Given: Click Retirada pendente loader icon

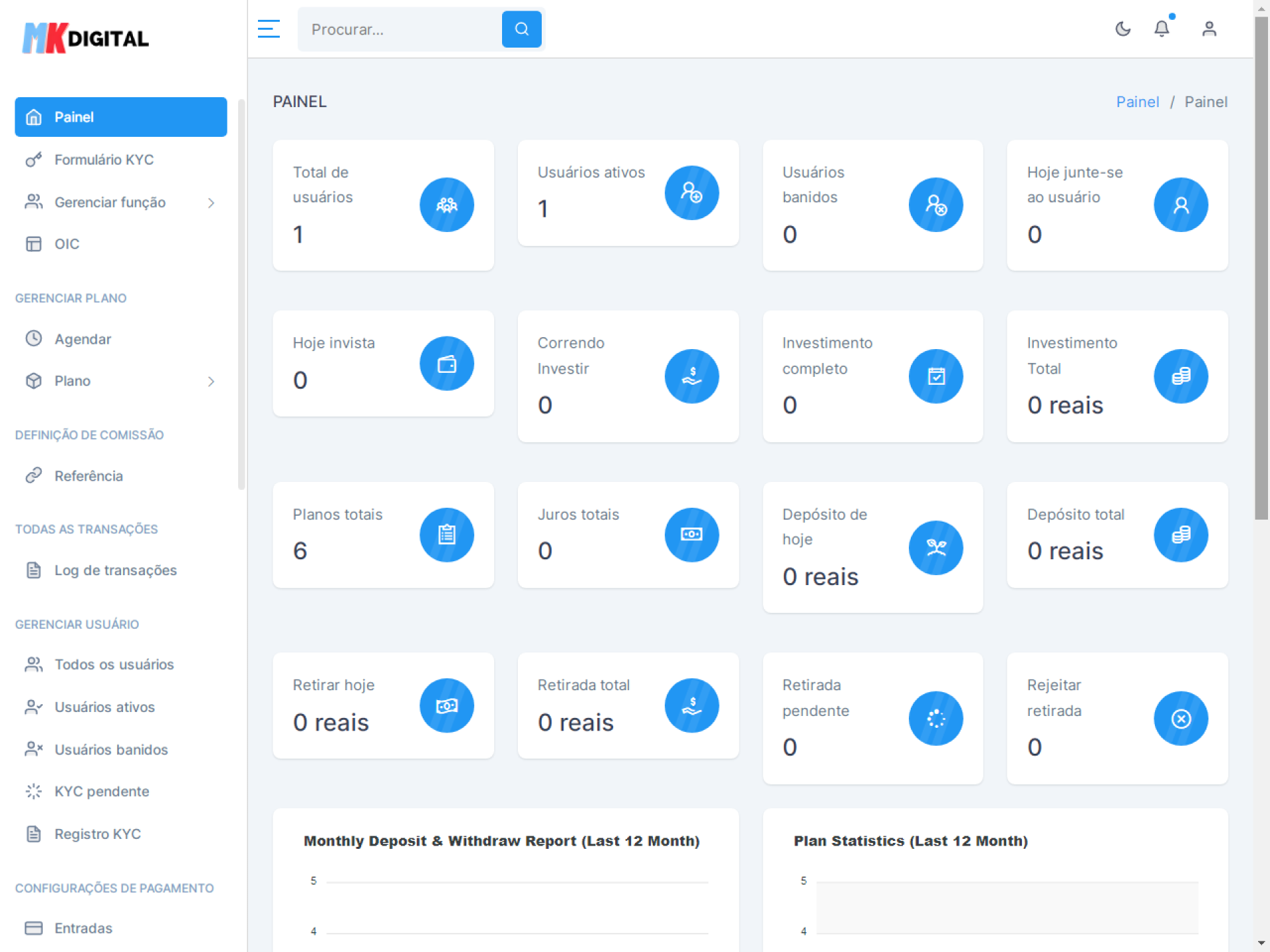Looking at the screenshot, I should pos(935,719).
